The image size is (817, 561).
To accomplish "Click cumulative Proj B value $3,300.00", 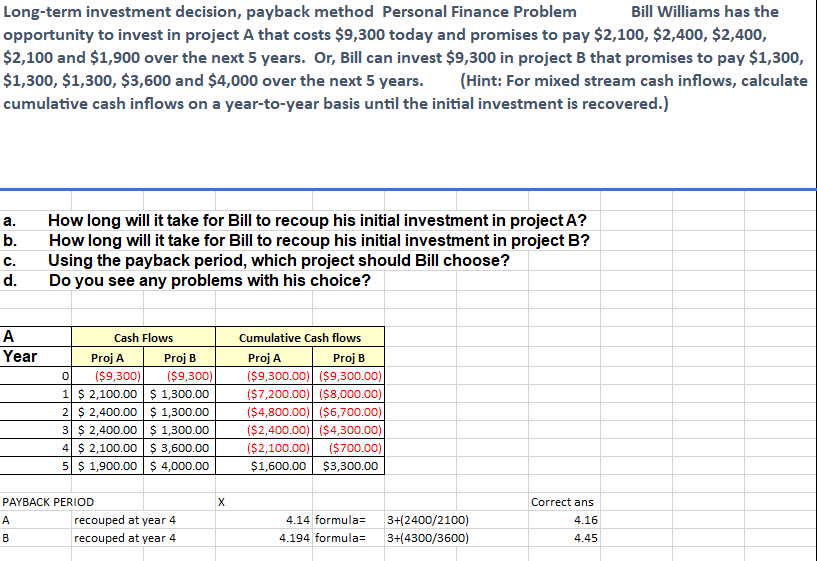I will coord(349,466).
